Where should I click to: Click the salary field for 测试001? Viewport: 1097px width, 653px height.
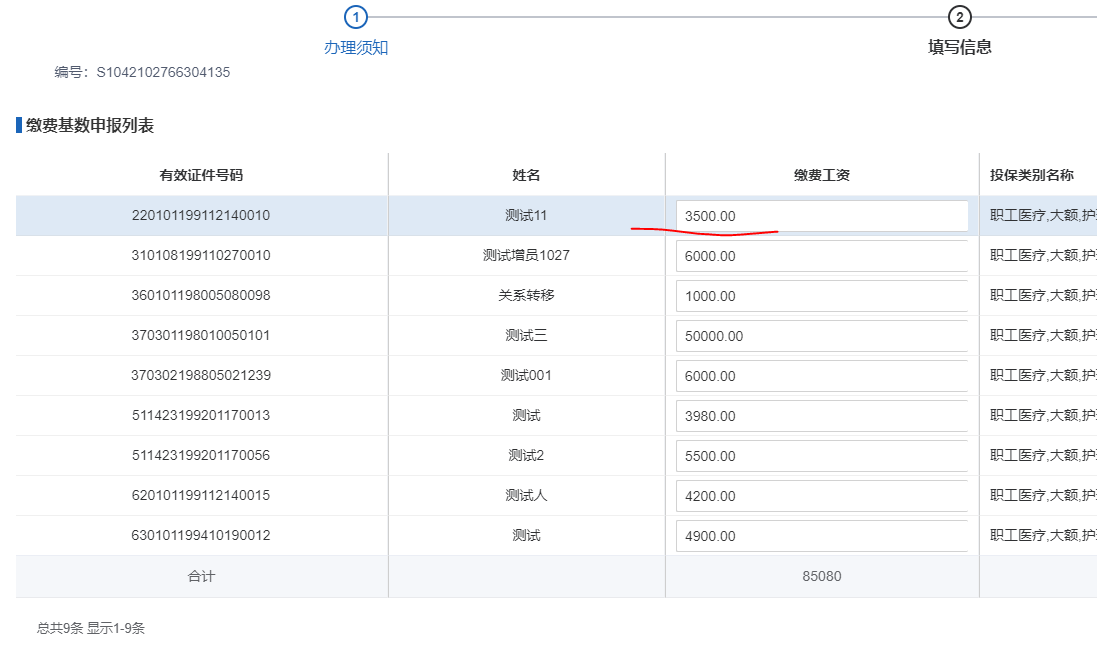point(821,376)
